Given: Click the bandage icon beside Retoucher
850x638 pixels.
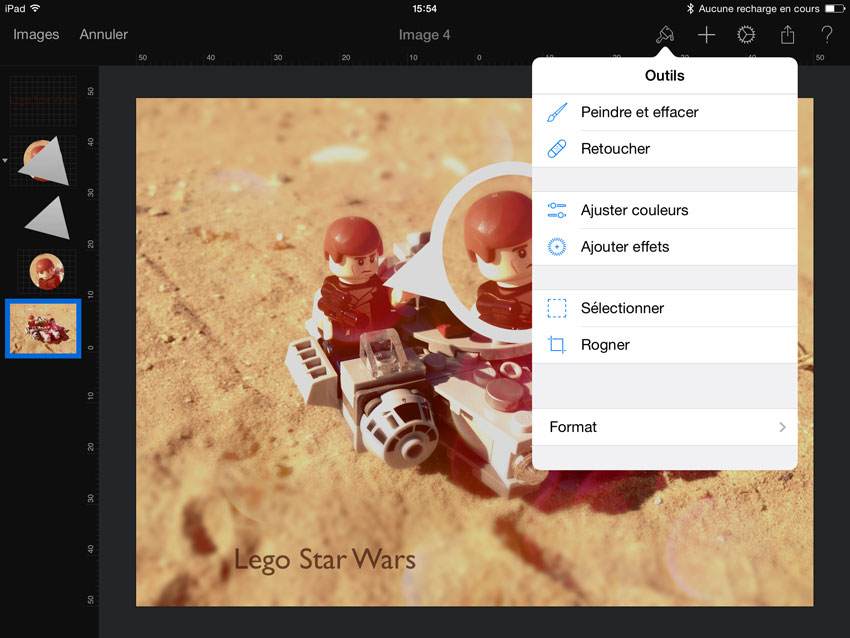Looking at the screenshot, I should 557,149.
